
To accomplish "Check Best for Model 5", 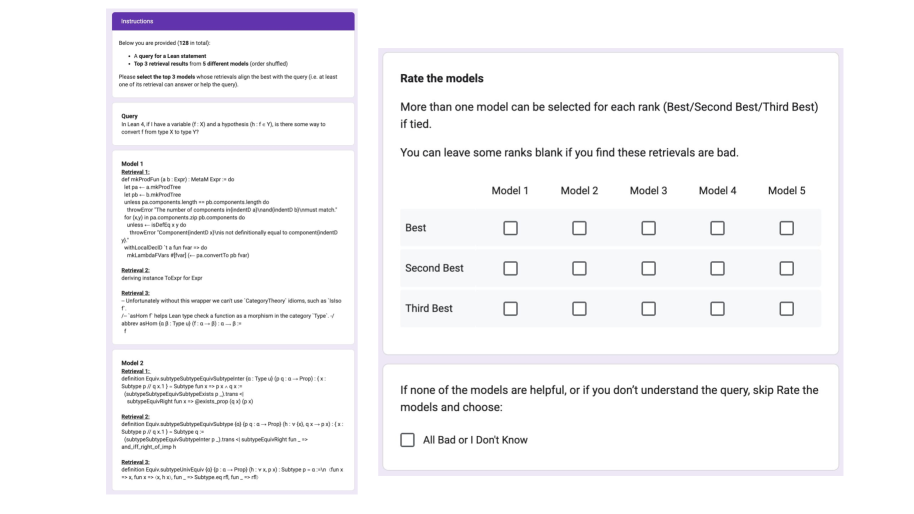I will [x=786, y=228].
